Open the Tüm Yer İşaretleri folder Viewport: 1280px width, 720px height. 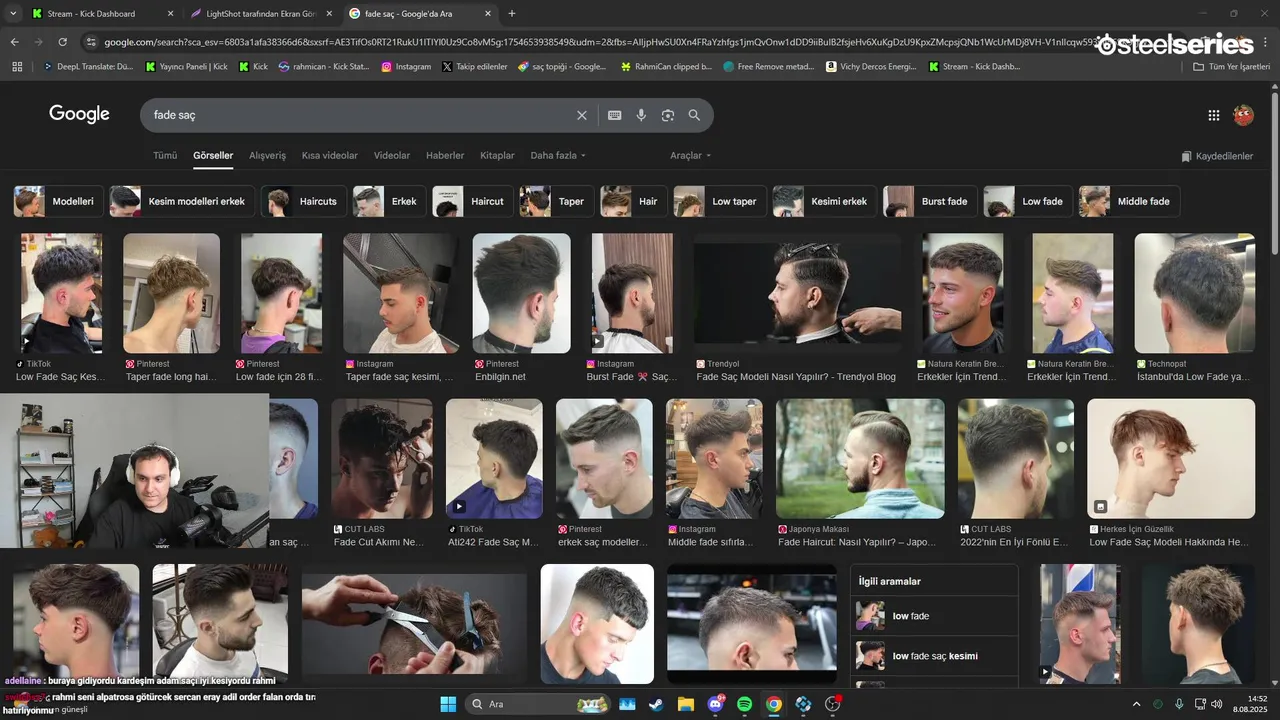[1232, 67]
